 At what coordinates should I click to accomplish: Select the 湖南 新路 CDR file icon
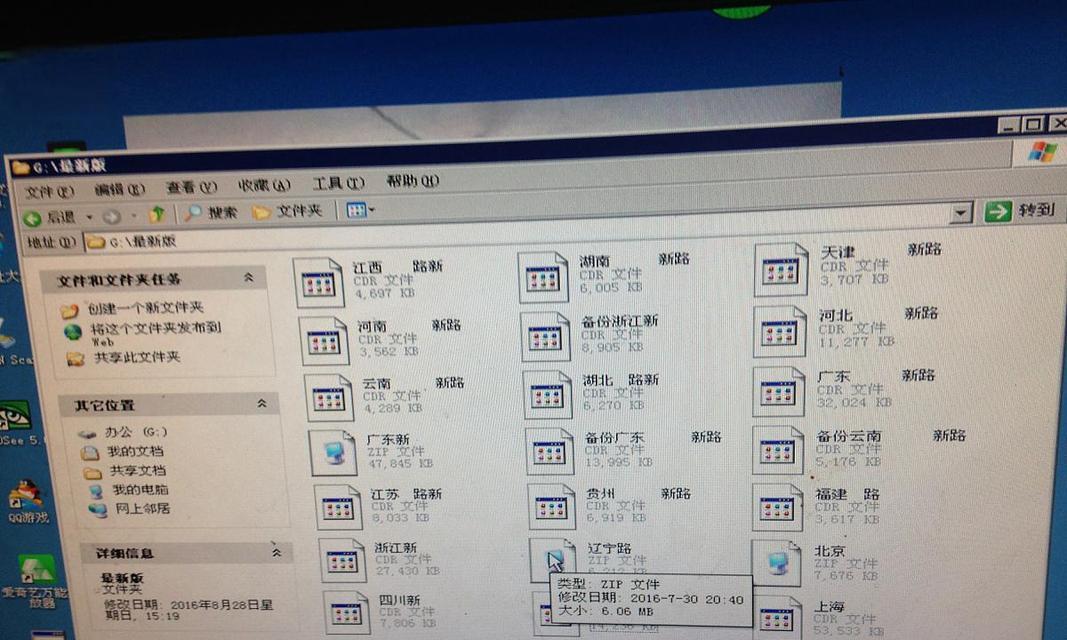click(542, 277)
